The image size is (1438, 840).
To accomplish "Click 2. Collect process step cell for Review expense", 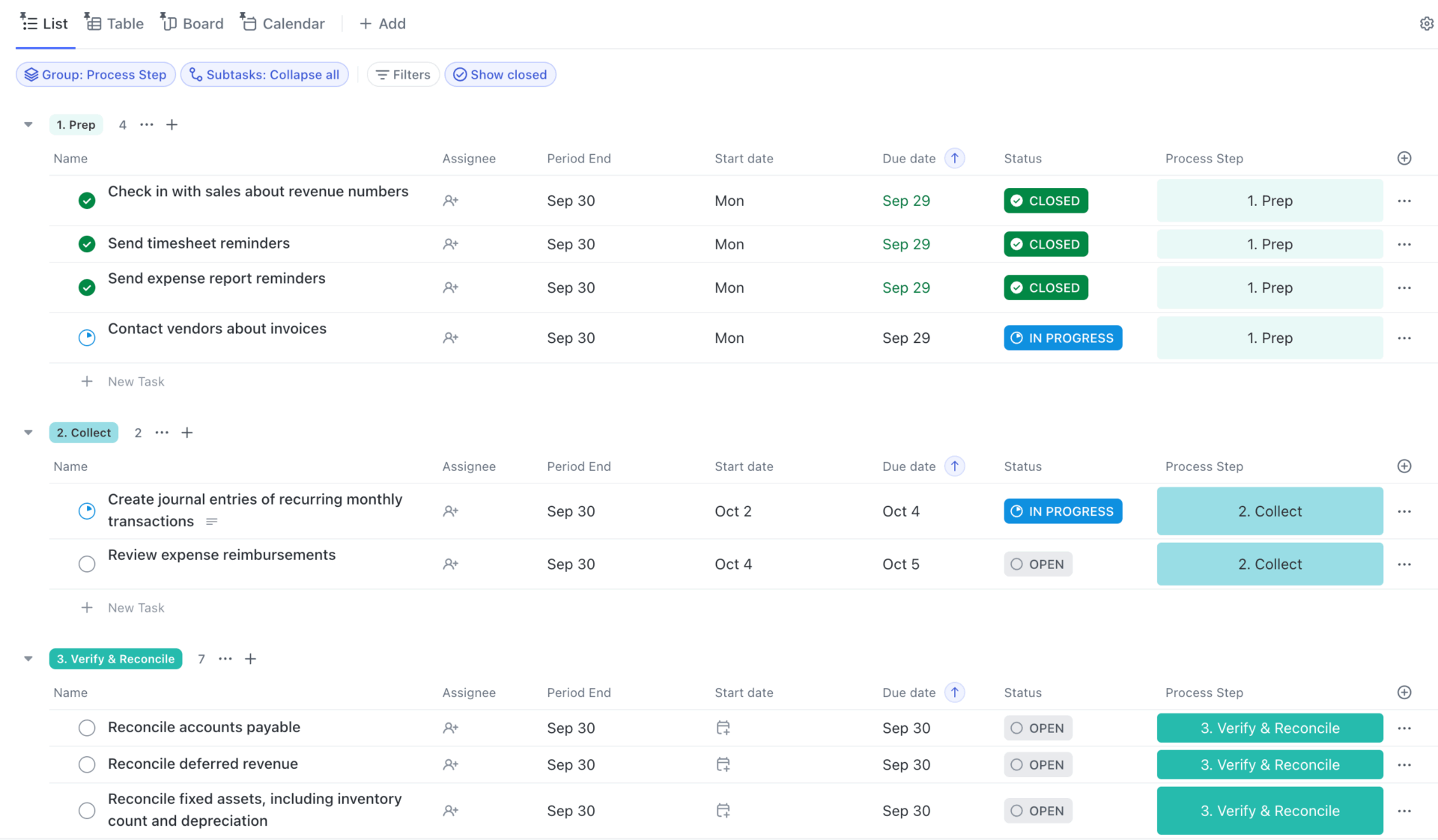I will (1269, 564).
